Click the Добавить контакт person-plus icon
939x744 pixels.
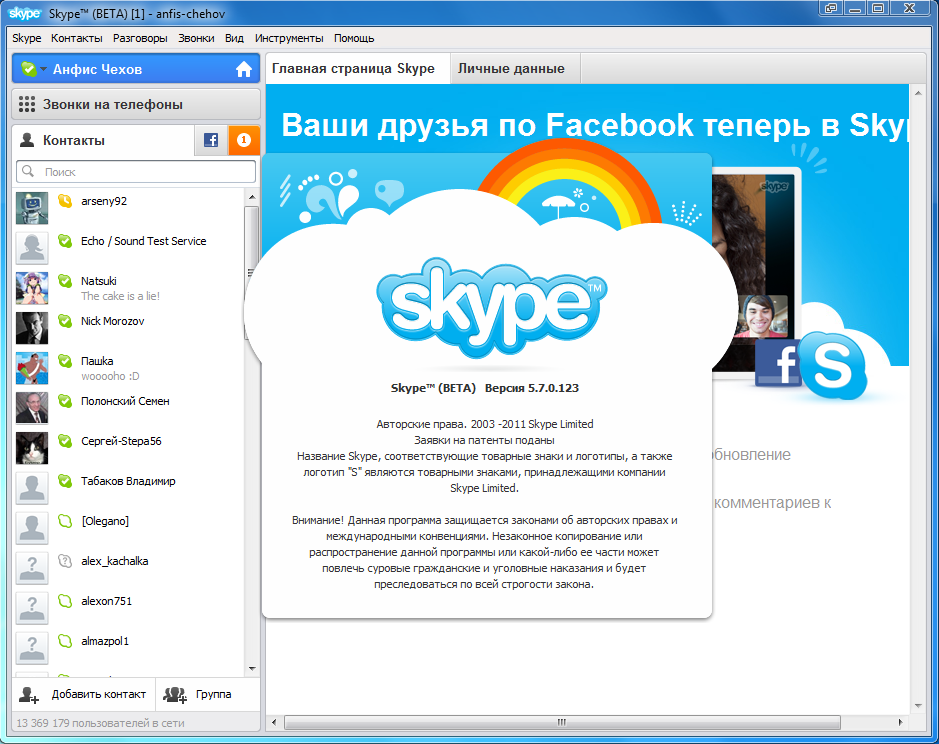click(29, 694)
